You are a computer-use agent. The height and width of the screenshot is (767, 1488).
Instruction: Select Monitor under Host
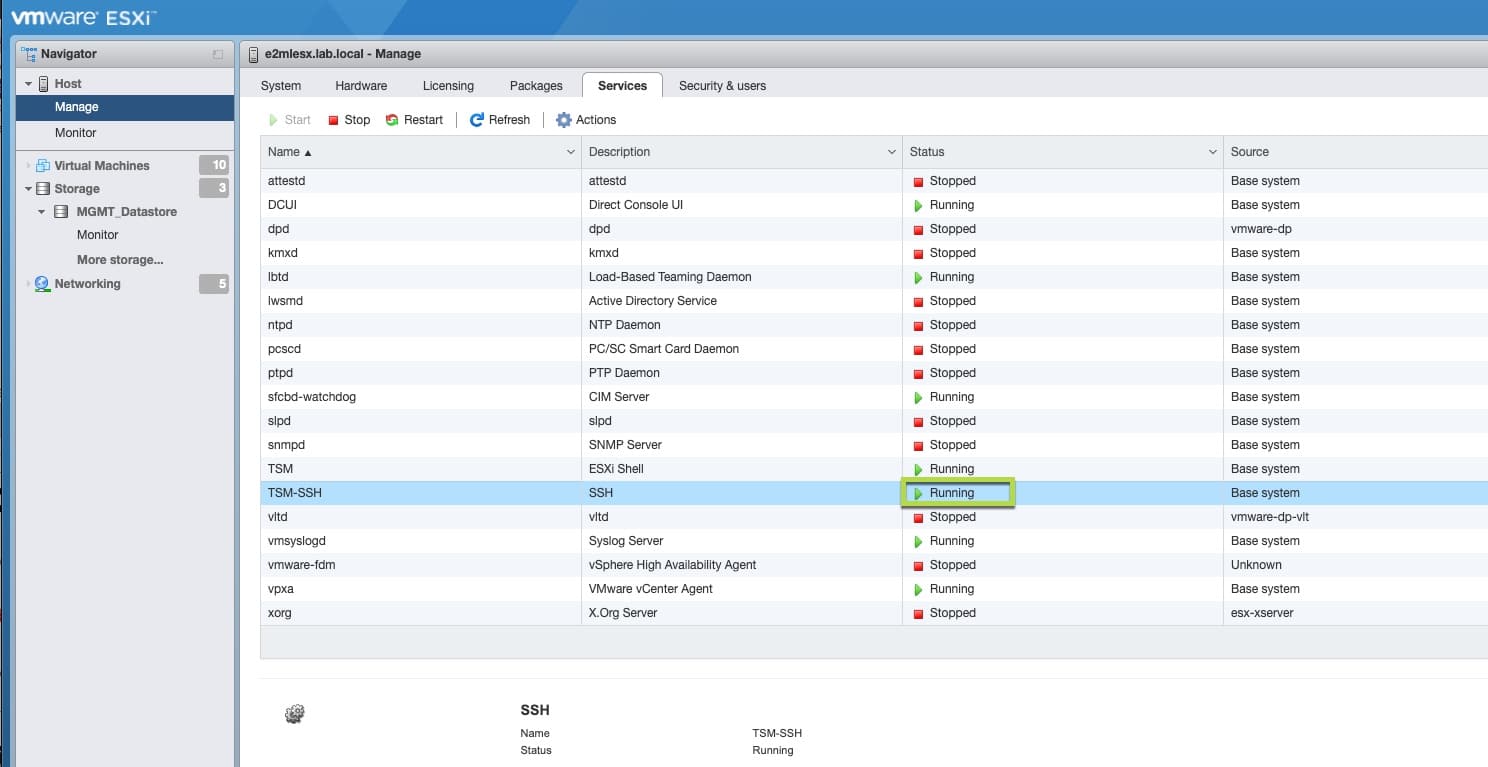coord(76,133)
